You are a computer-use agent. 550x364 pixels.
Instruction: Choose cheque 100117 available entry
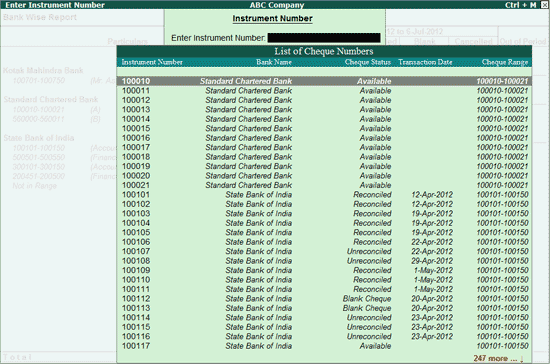point(324,346)
